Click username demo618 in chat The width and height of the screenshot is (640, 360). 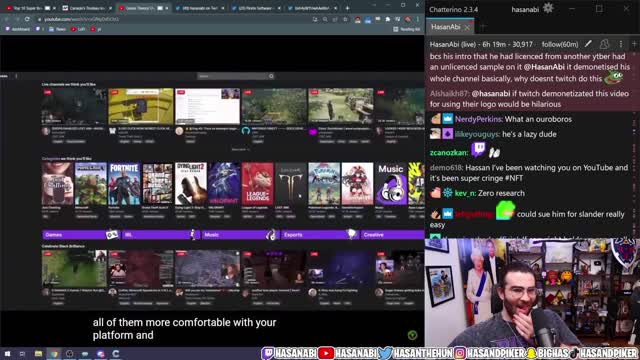[446, 167]
